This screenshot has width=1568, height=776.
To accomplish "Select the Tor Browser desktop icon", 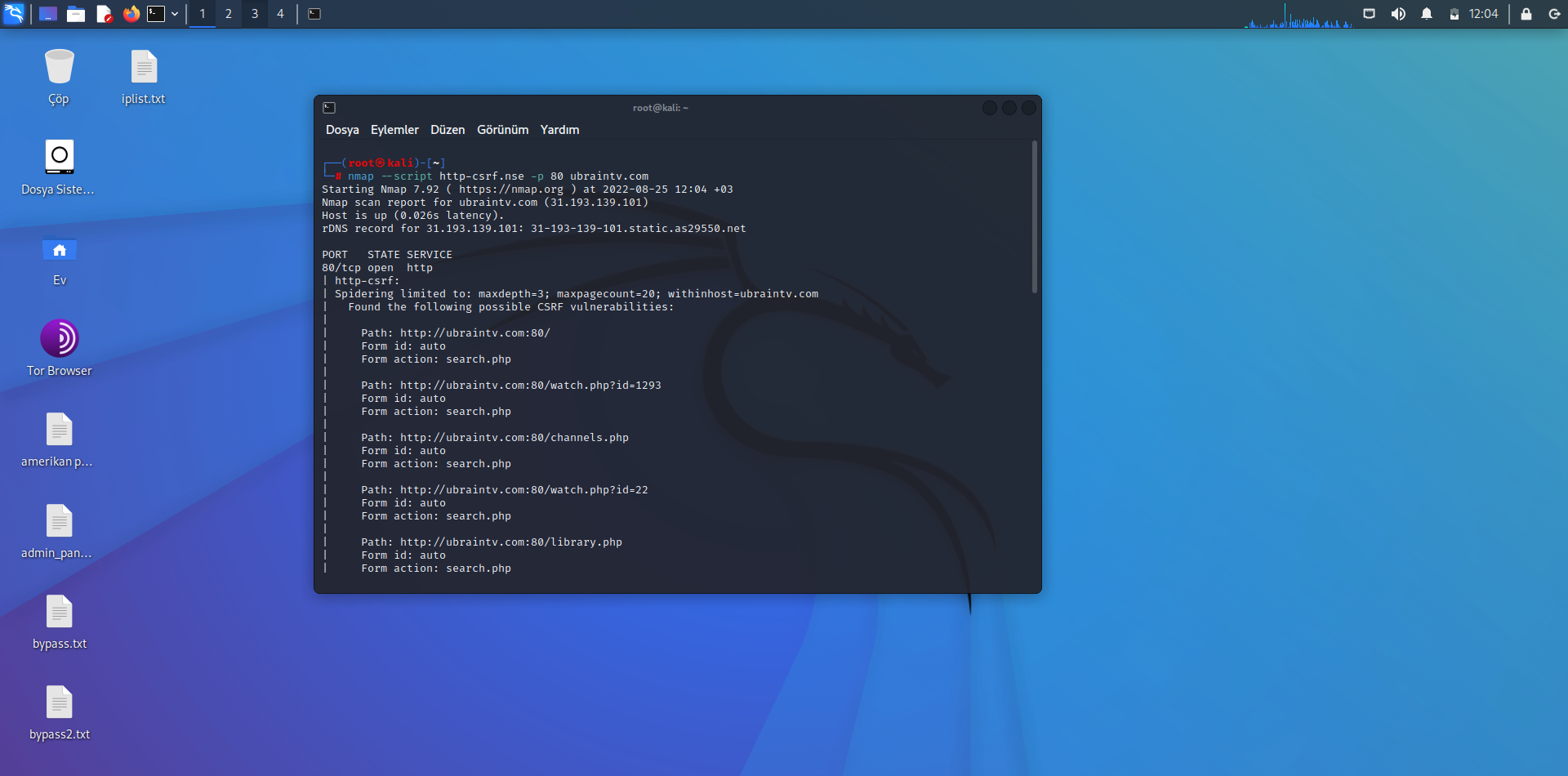I will click(x=59, y=349).
